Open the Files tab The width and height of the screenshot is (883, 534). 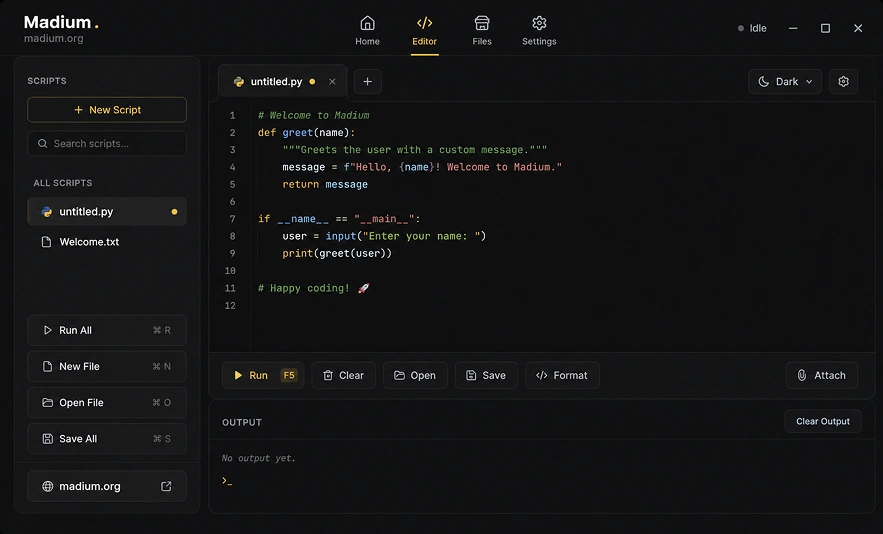click(481, 31)
